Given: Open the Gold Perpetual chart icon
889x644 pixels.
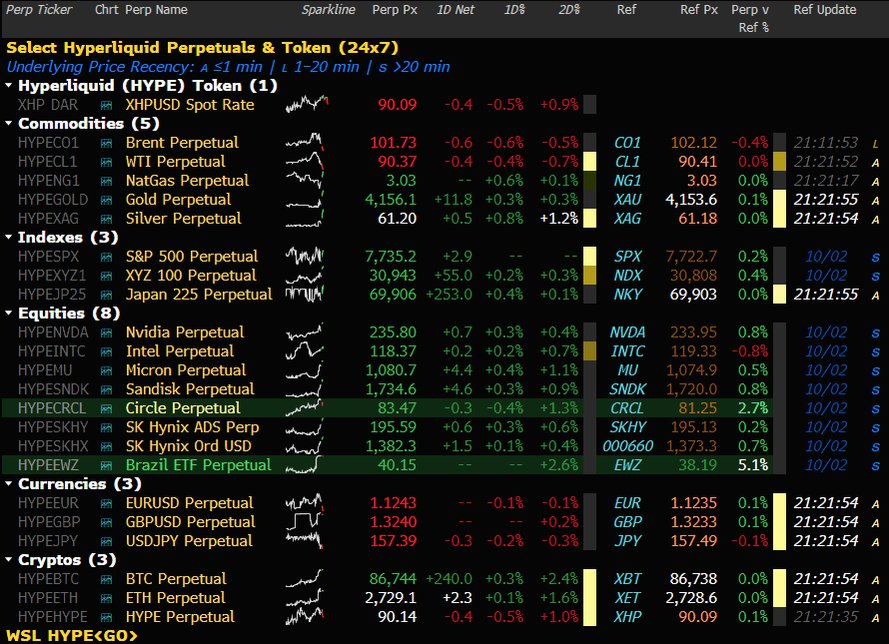Looking at the screenshot, I should click(x=106, y=200).
